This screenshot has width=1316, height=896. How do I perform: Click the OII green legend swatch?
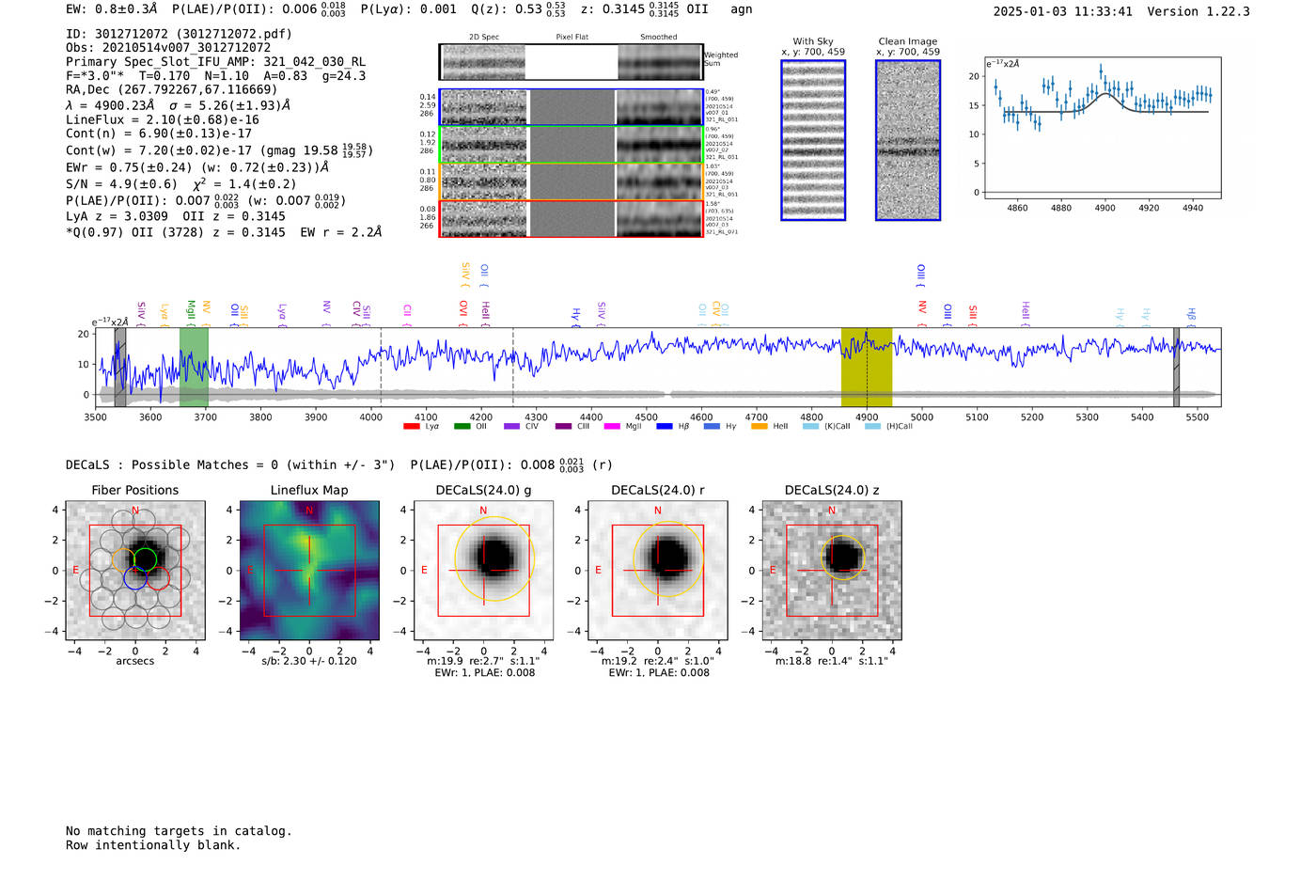pyautogui.click(x=462, y=427)
